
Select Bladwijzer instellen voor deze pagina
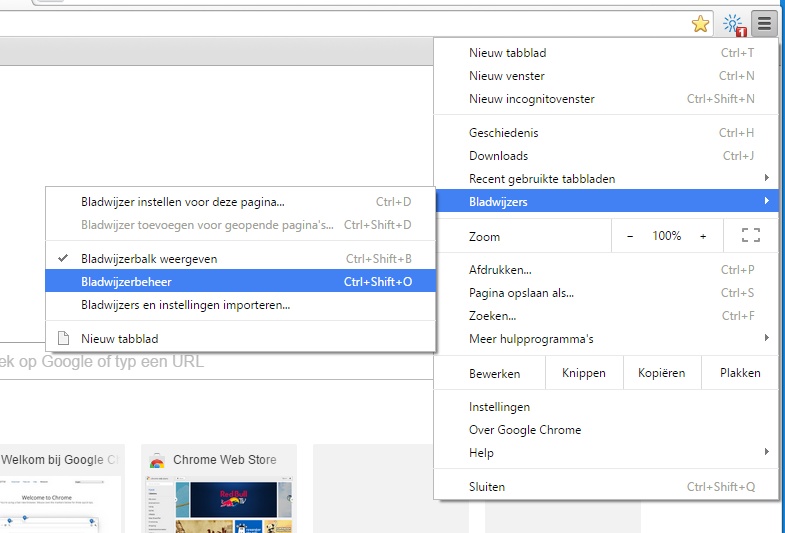coord(241,202)
